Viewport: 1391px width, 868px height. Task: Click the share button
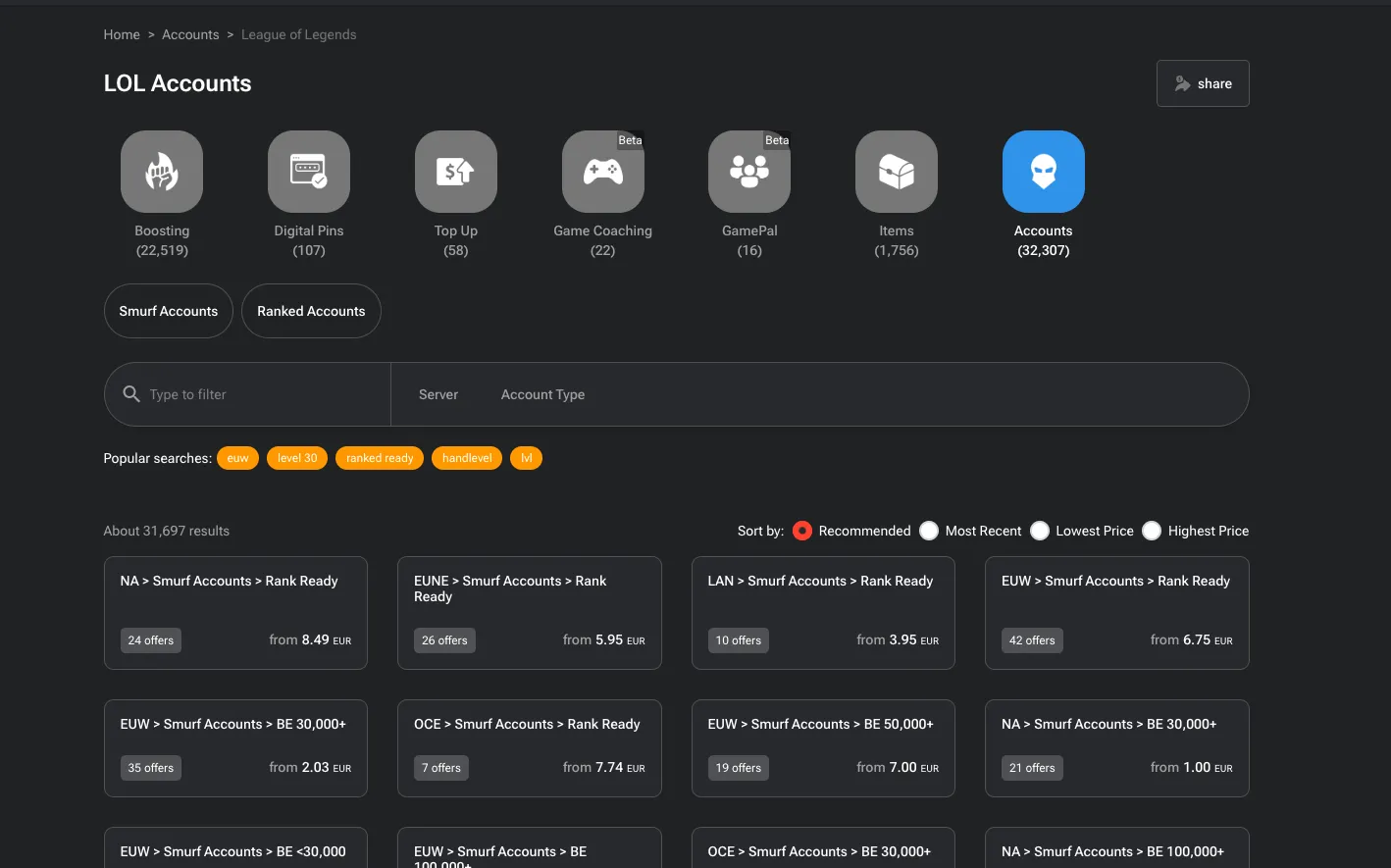coord(1203,83)
